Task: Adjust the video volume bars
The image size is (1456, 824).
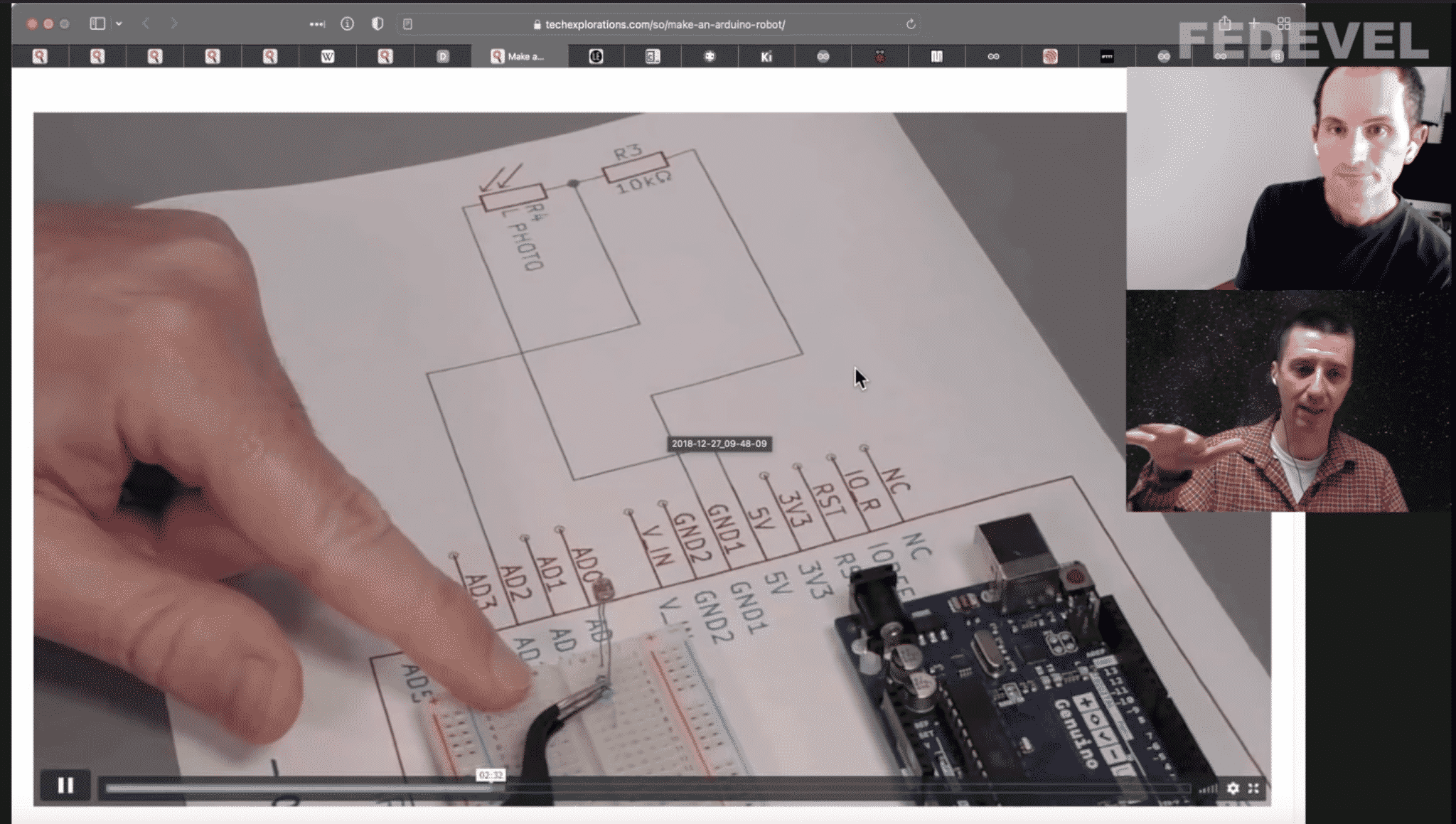Action: tap(1207, 788)
